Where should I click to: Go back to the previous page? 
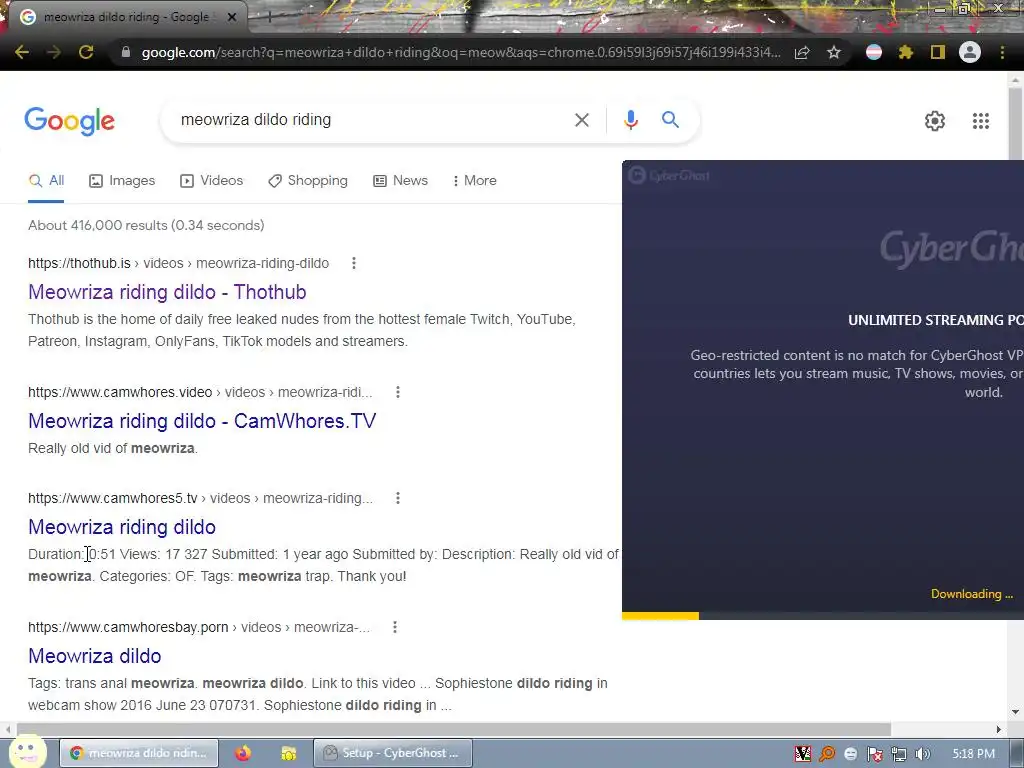pyautogui.click(x=22, y=52)
